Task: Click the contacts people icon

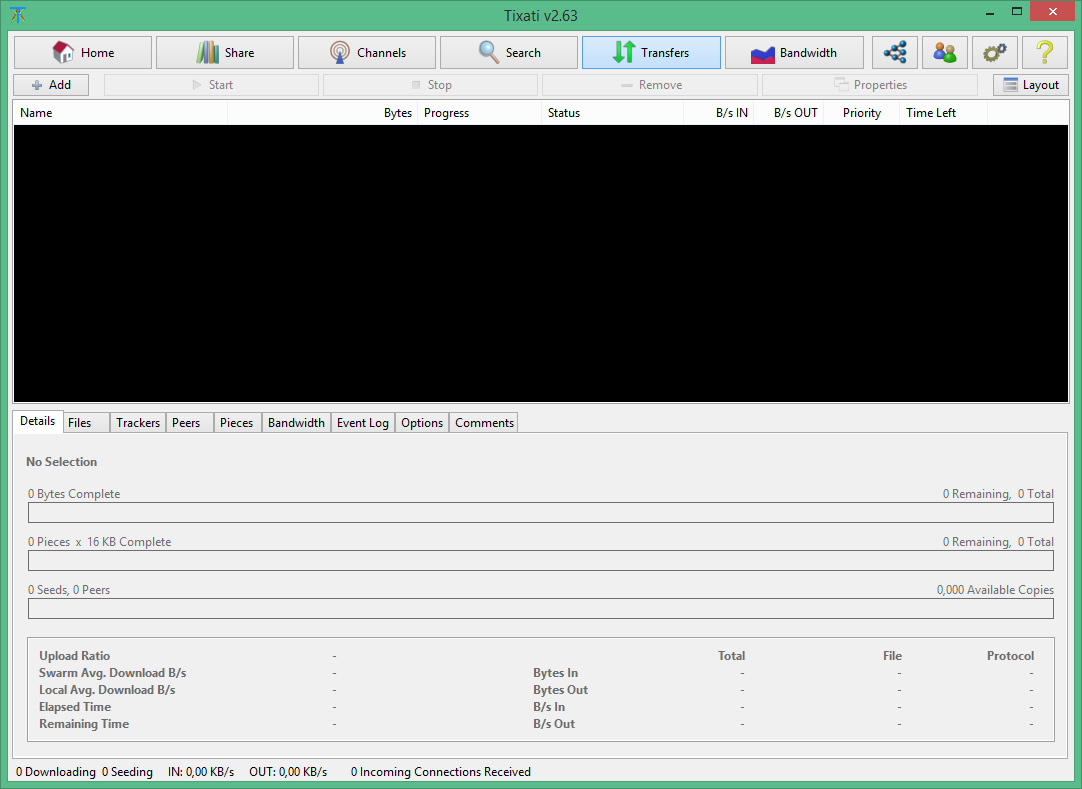Action: coord(945,53)
